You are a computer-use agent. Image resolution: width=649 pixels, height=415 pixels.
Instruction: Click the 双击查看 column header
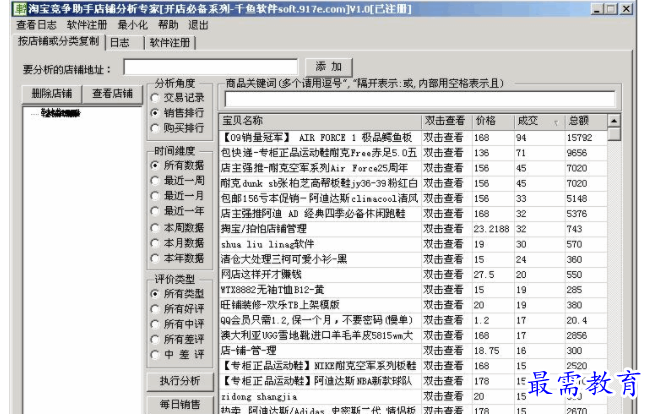tap(447, 121)
